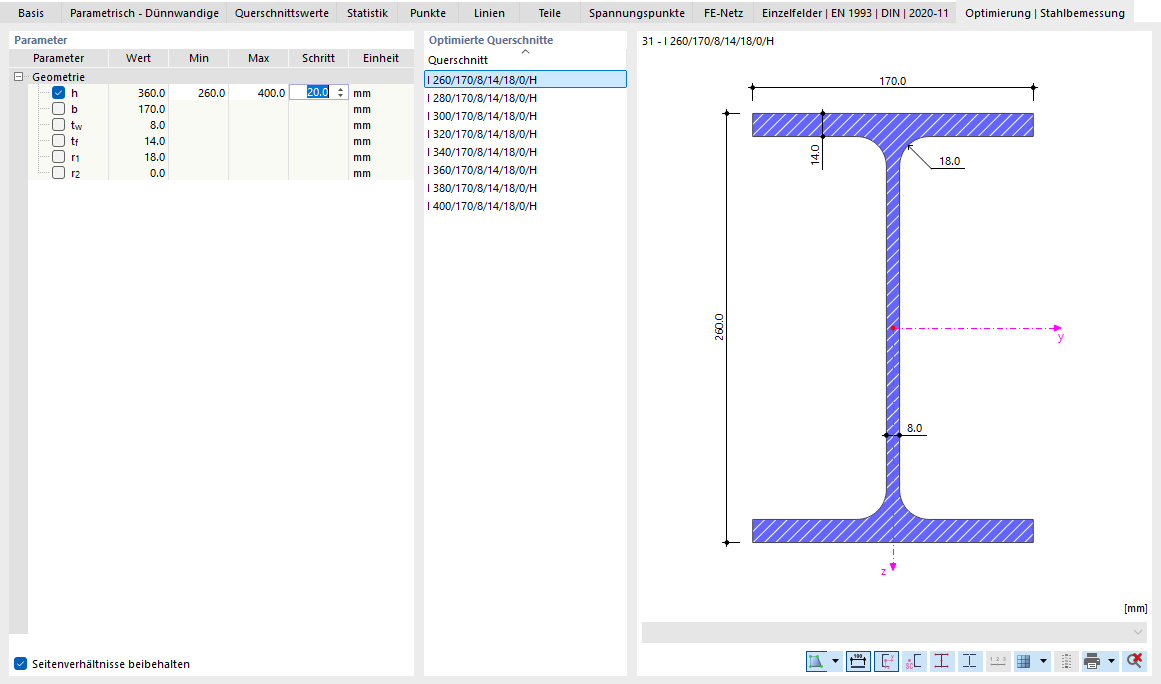Click the magnifier with red X icon

1134,661
